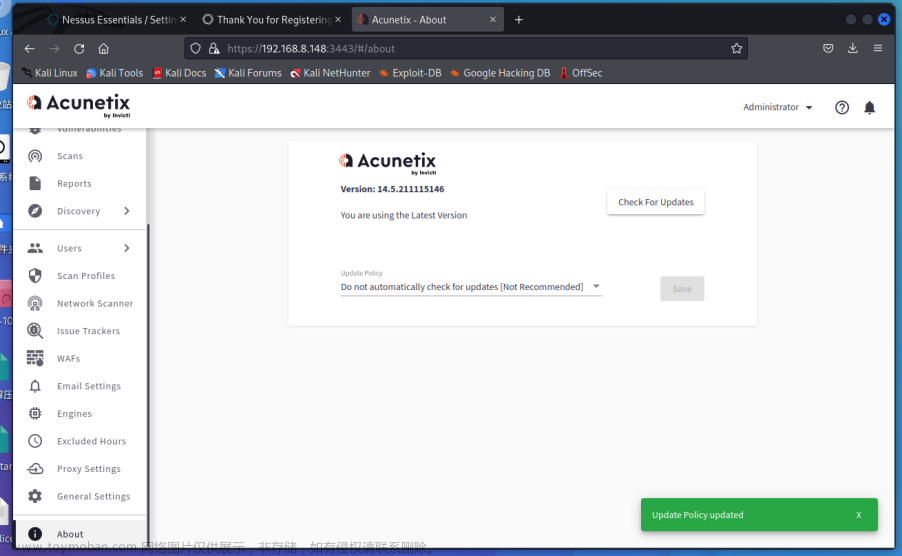Open the help question mark icon
The height and width of the screenshot is (556, 902).
click(x=842, y=108)
